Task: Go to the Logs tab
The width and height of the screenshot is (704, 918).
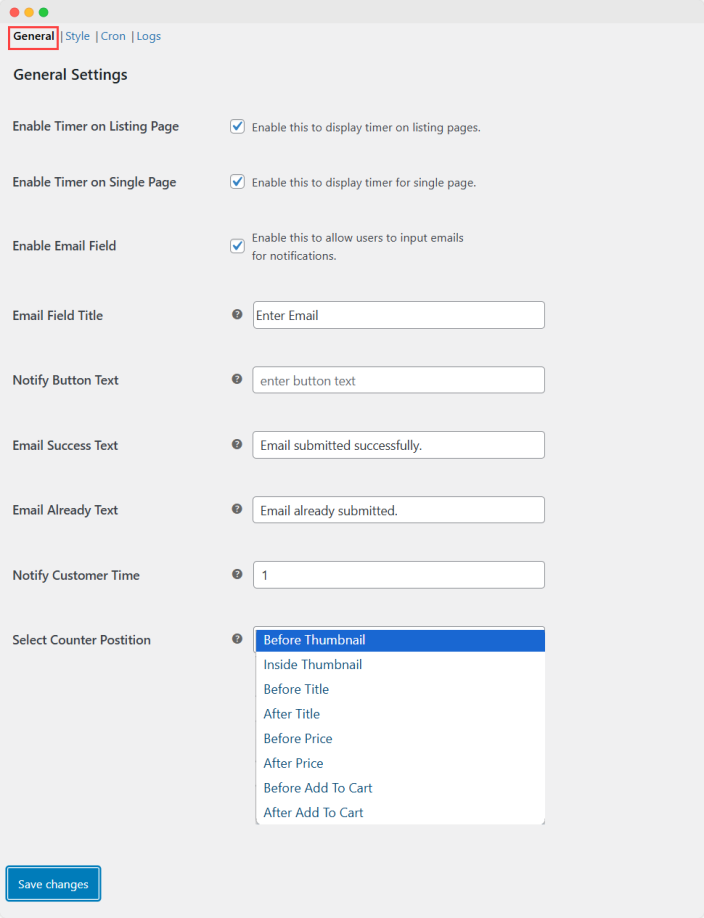Action: point(149,37)
